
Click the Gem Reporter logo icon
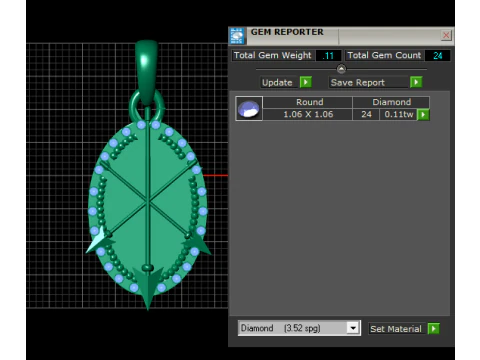(237, 36)
